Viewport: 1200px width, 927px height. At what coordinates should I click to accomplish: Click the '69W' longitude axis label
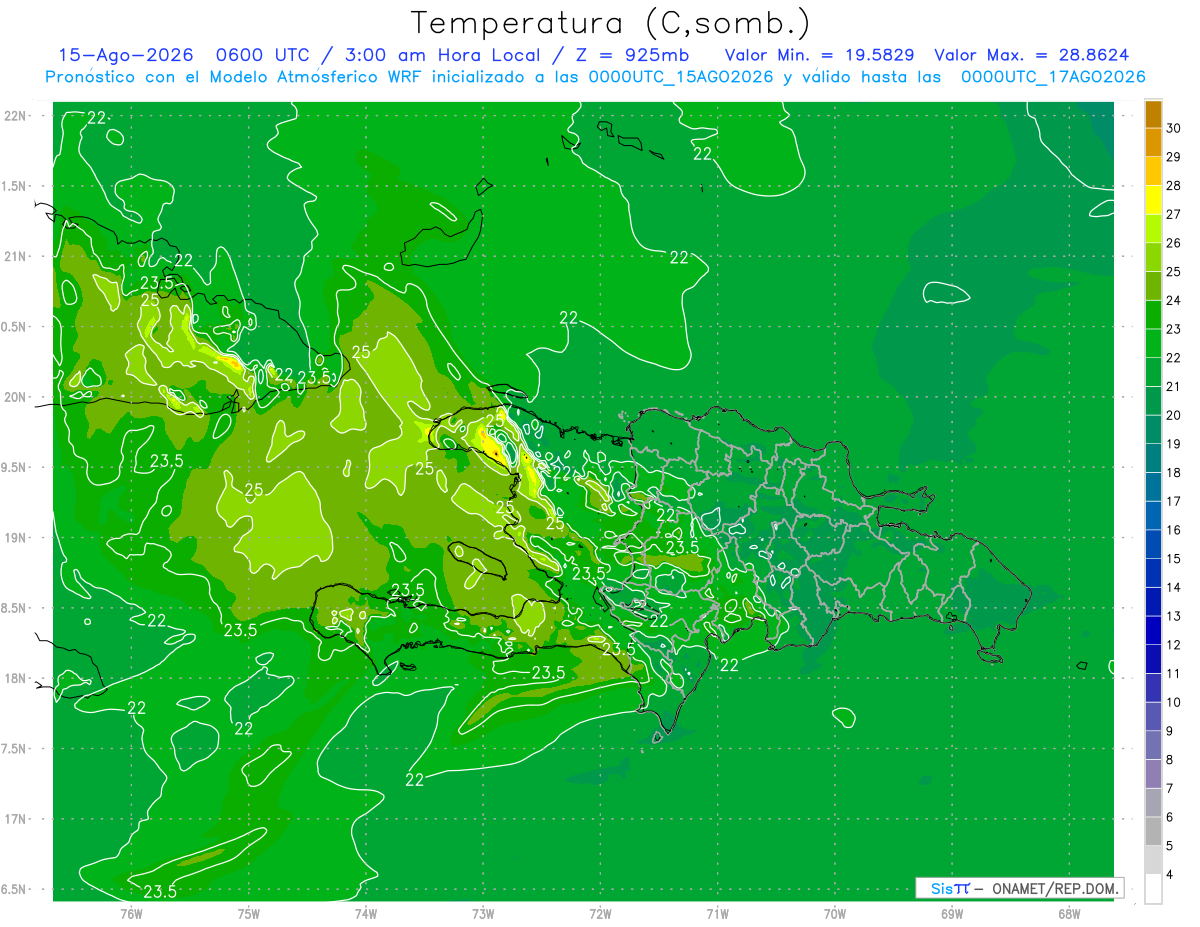tap(952, 913)
